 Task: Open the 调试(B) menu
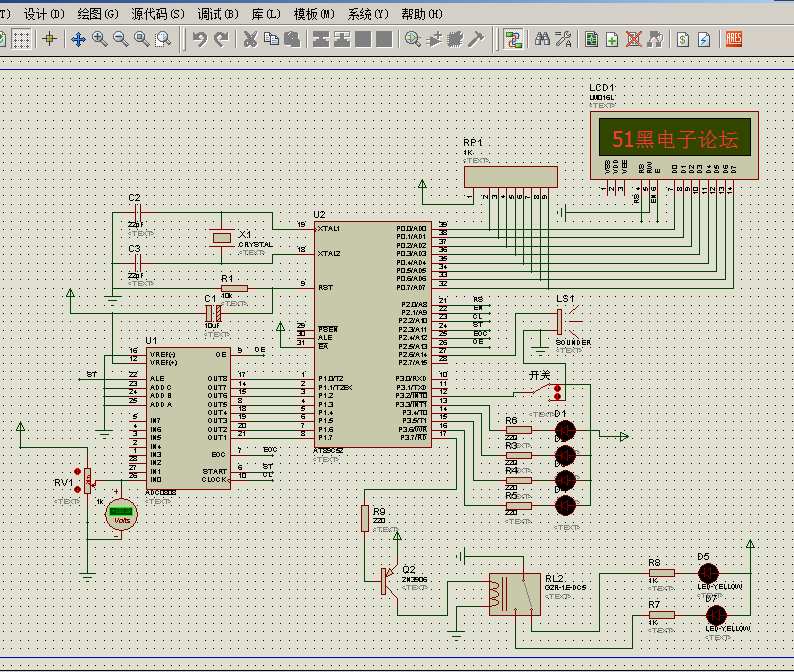pyautogui.click(x=217, y=14)
